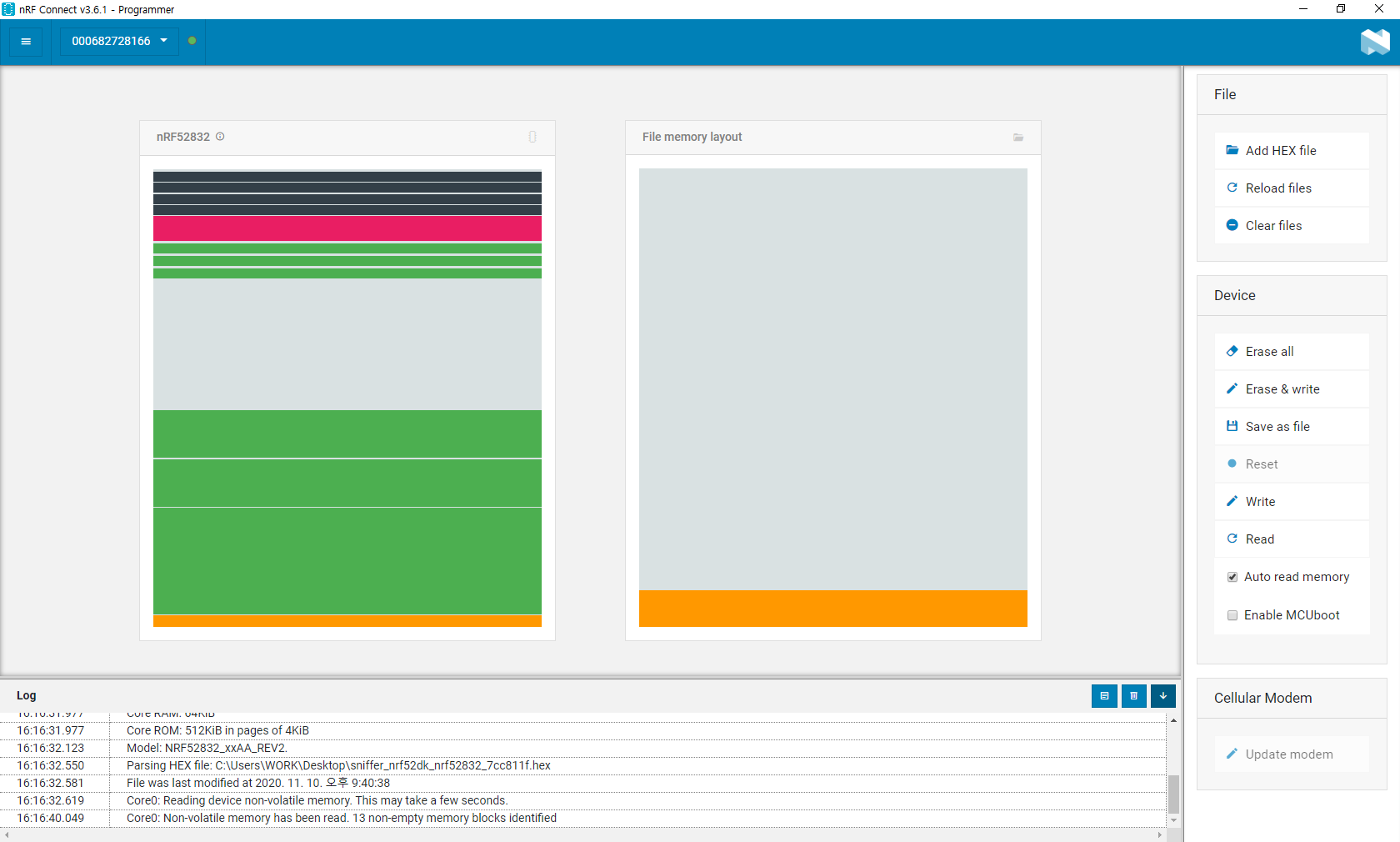The image size is (1400, 842).
Task: Click the log horizontal scroll left arrow
Action: (7, 834)
